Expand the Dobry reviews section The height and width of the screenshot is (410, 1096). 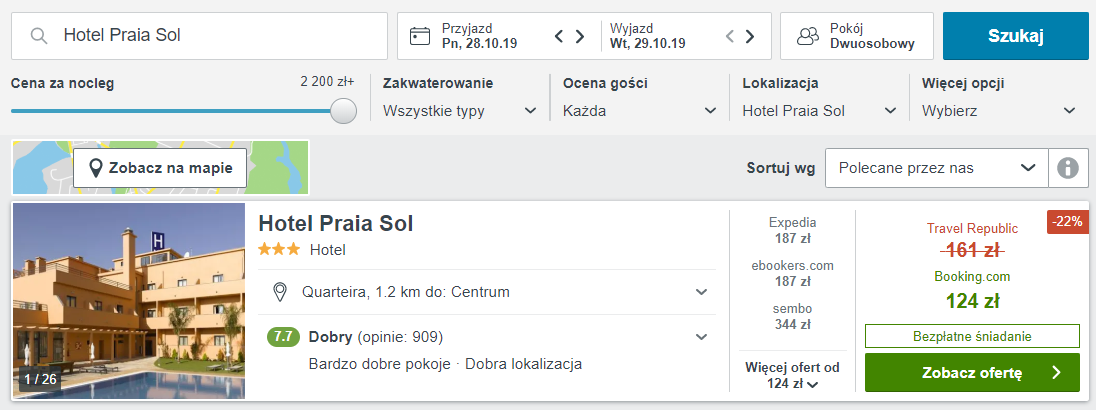coord(486,337)
